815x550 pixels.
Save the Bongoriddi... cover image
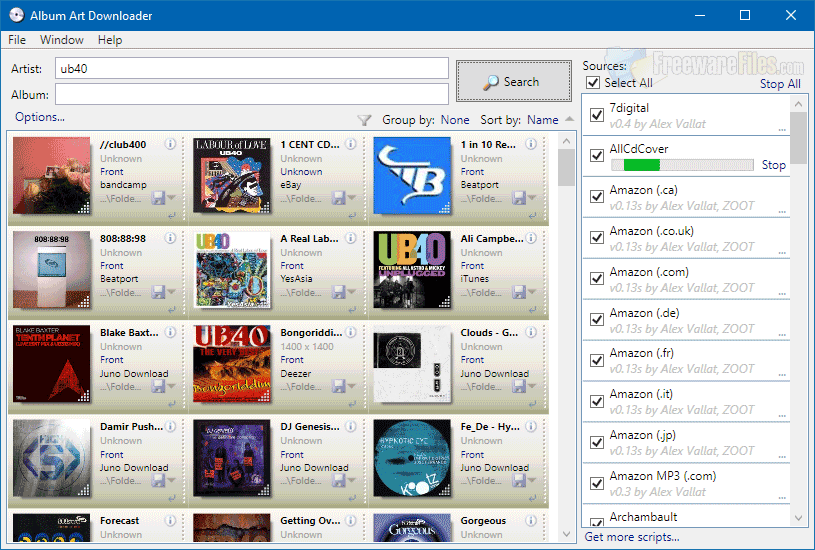pyautogui.click(x=338, y=386)
